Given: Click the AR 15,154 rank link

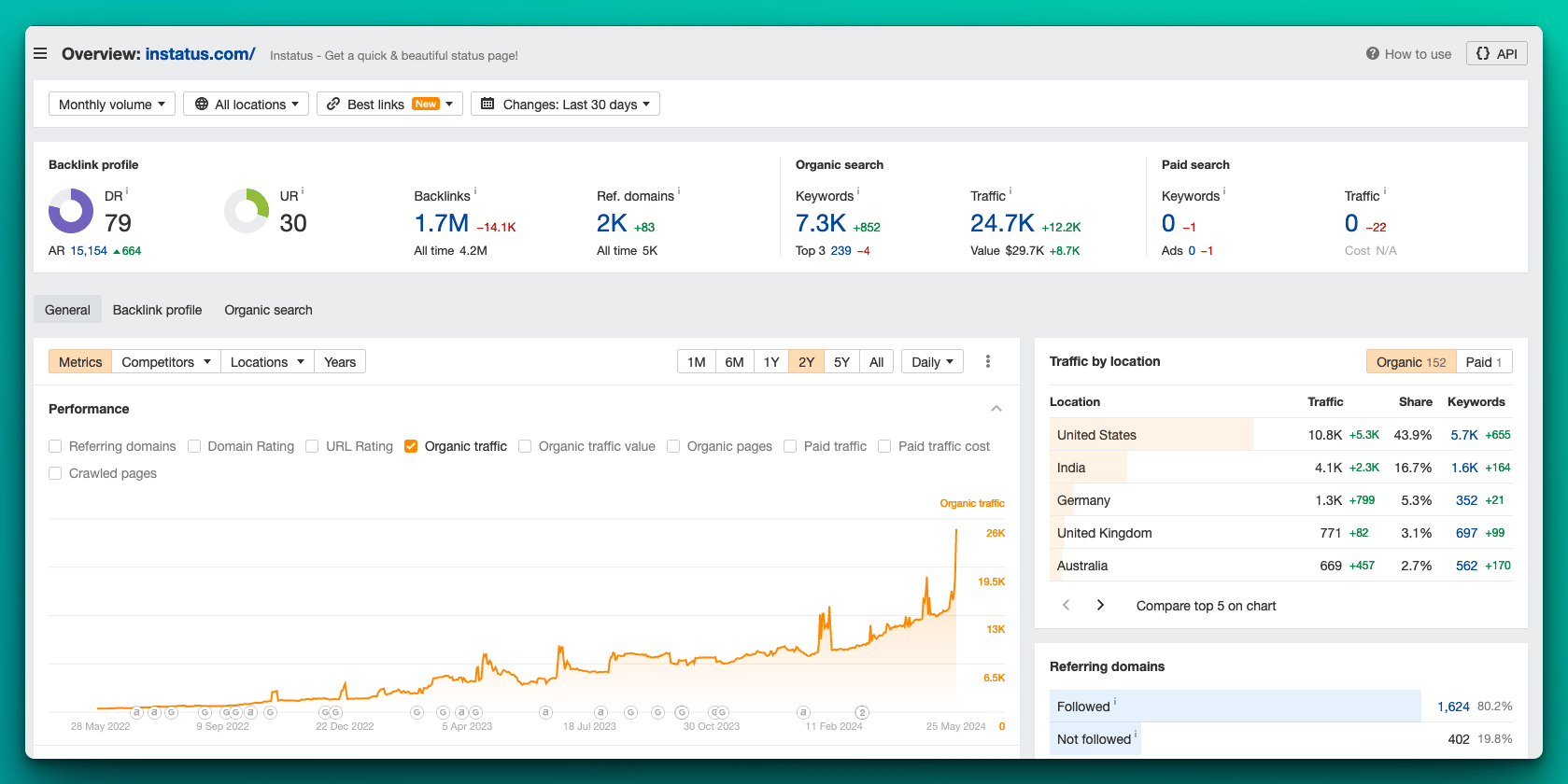Looking at the screenshot, I should pyautogui.click(x=89, y=251).
